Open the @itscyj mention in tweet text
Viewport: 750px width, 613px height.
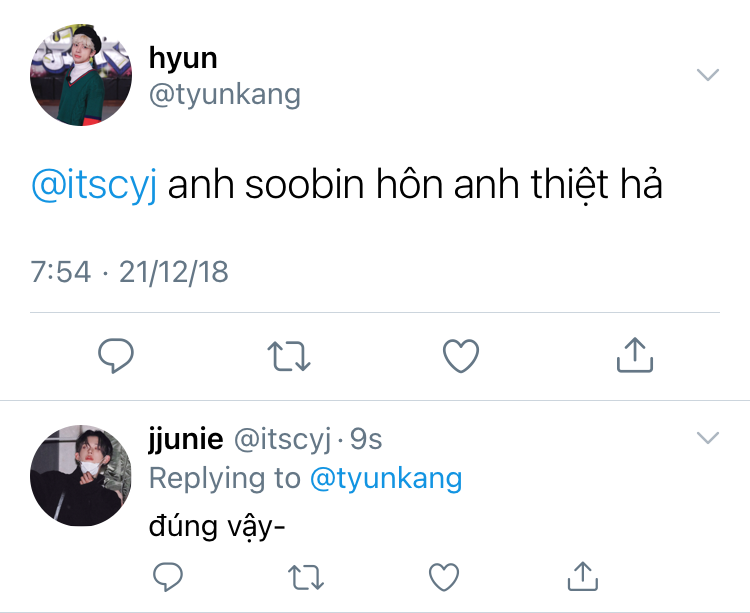[94, 186]
